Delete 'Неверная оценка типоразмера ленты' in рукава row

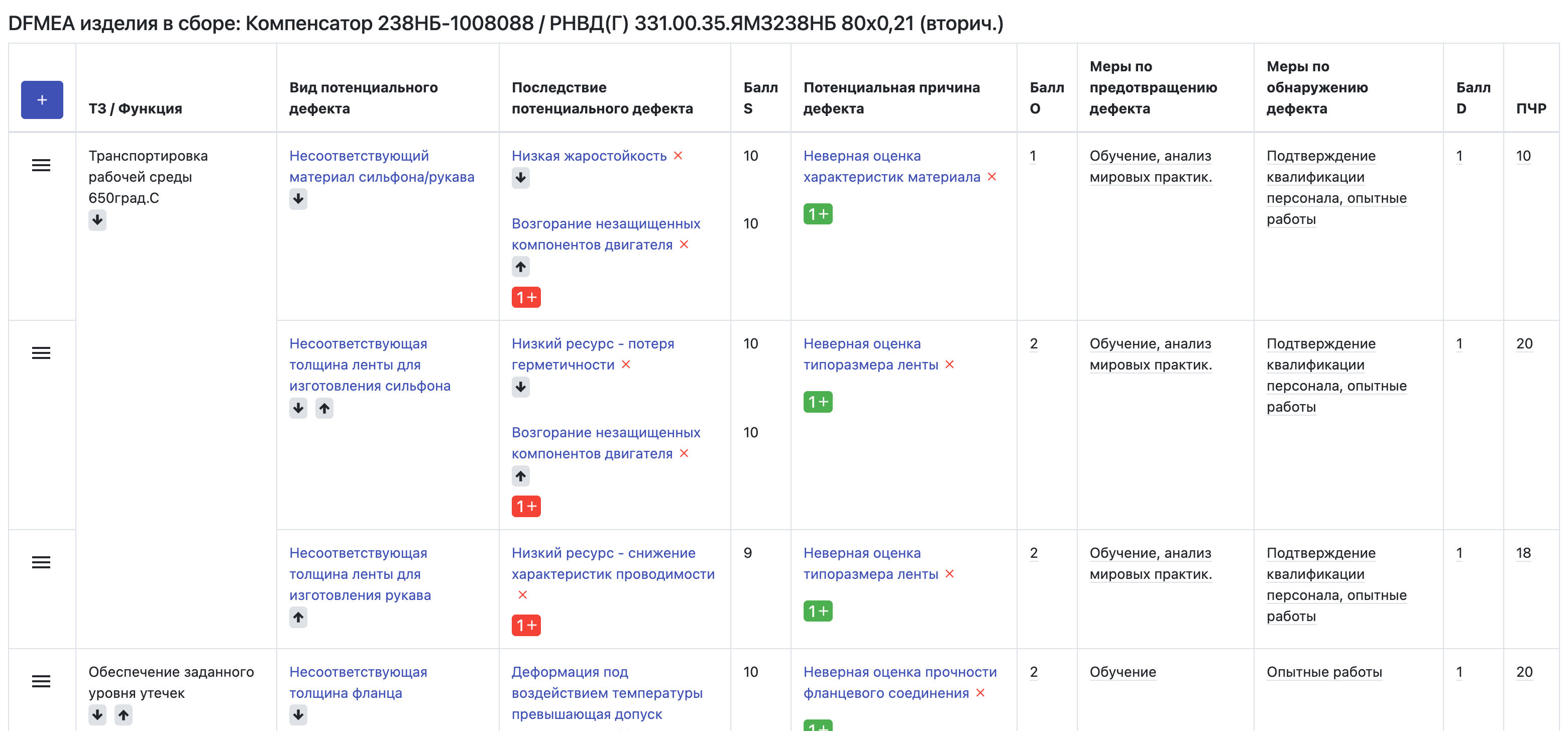click(x=950, y=574)
